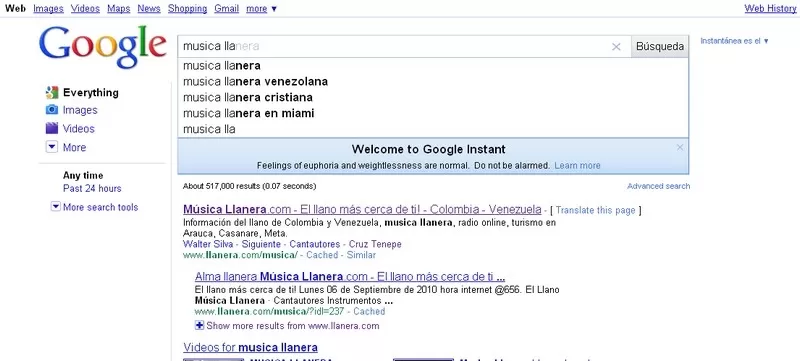The height and width of the screenshot is (361, 800).
Task: Open the Walter Silva sitelink
Action: (x=208, y=244)
